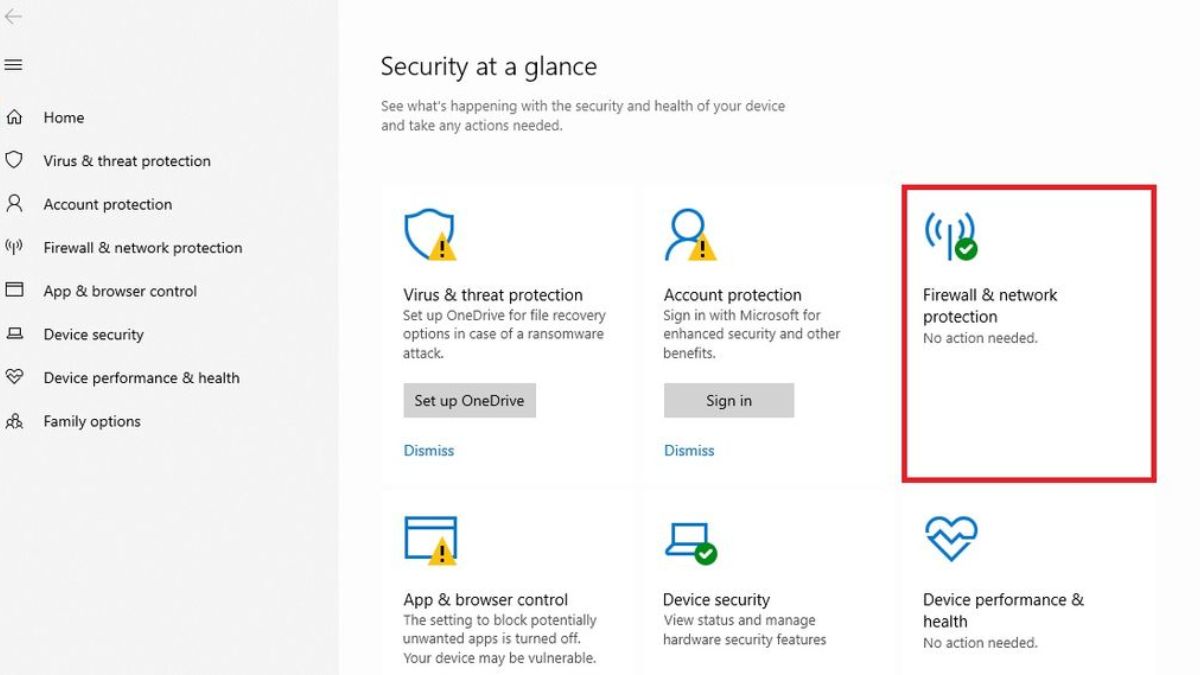Dismiss the Virus & threat protection warning
Viewport: 1200px width, 675px height.
[429, 451]
